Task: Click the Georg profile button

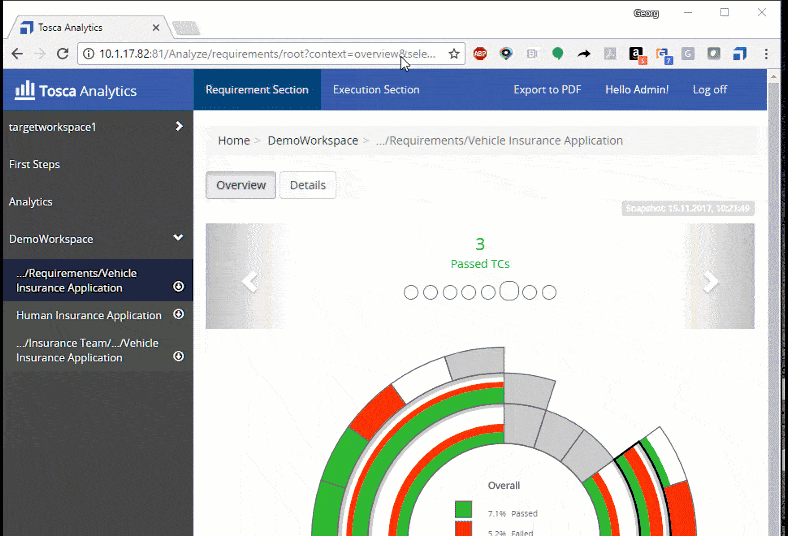Action: (646, 13)
